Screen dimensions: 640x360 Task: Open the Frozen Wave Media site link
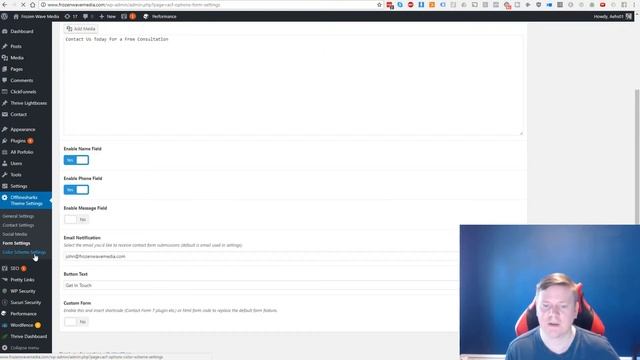(x=36, y=17)
